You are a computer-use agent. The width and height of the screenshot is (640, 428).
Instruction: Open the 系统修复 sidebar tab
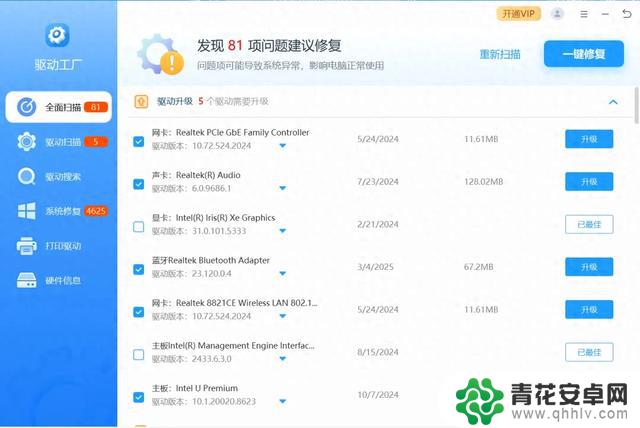tap(58, 211)
